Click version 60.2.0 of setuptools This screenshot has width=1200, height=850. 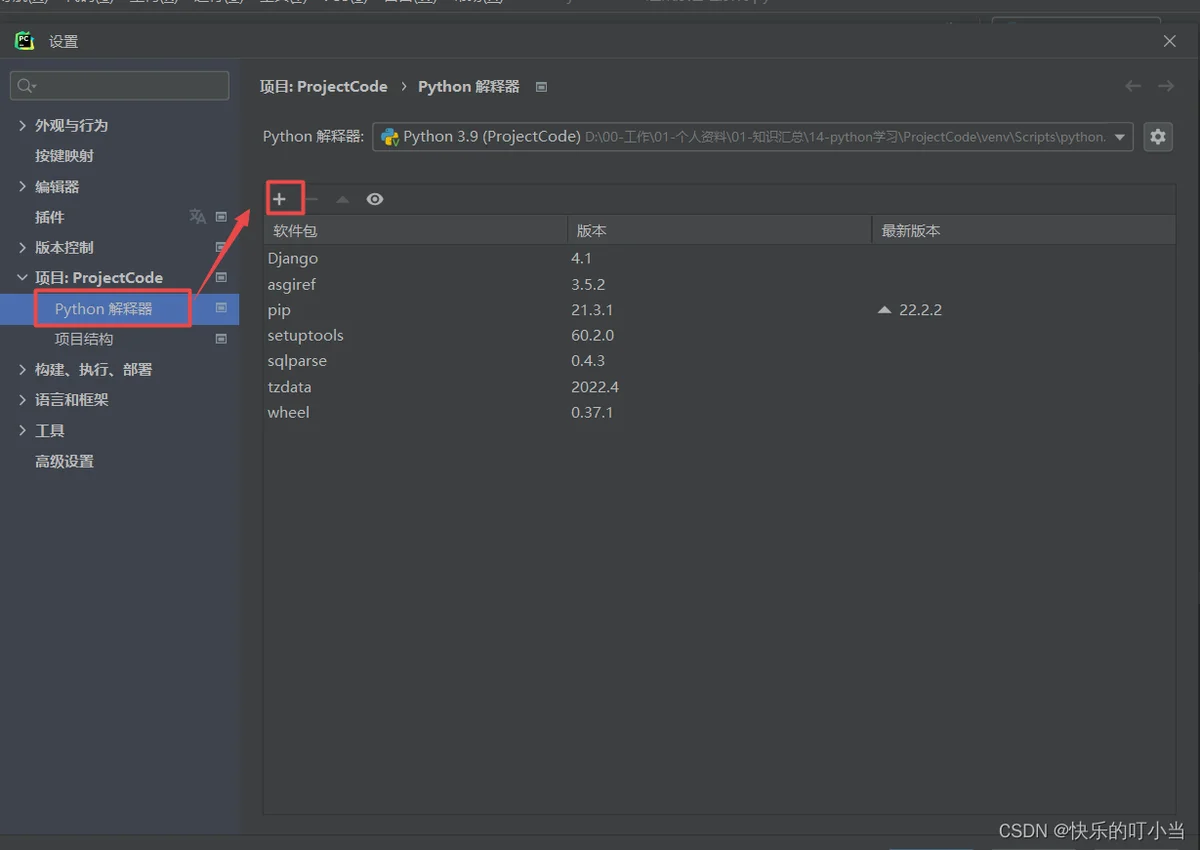coord(593,335)
